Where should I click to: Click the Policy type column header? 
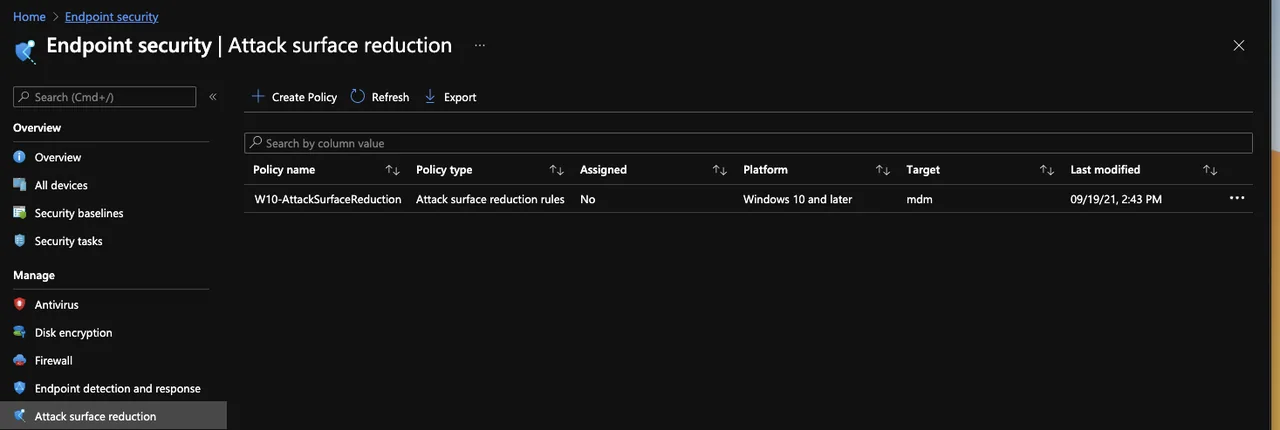(x=444, y=170)
